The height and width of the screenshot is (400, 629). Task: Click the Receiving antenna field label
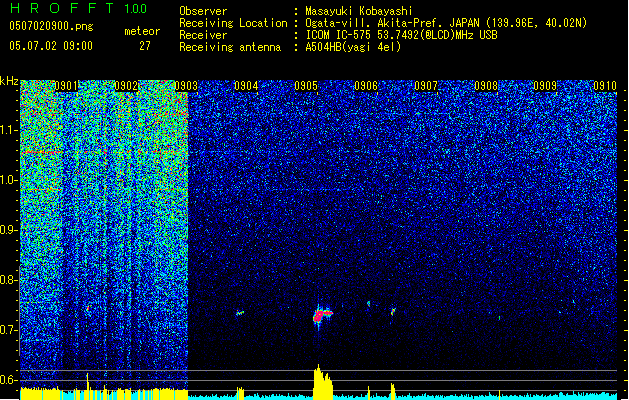click(230, 47)
